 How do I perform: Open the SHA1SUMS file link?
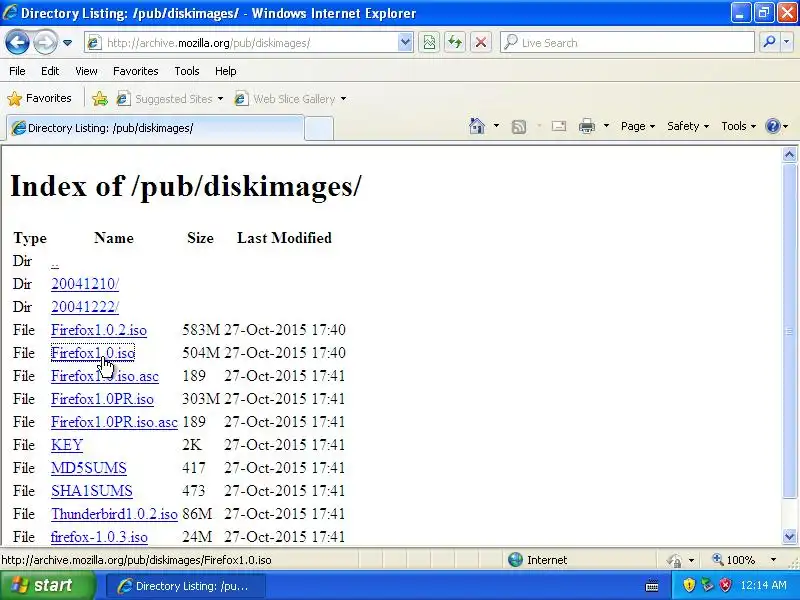tap(92, 491)
